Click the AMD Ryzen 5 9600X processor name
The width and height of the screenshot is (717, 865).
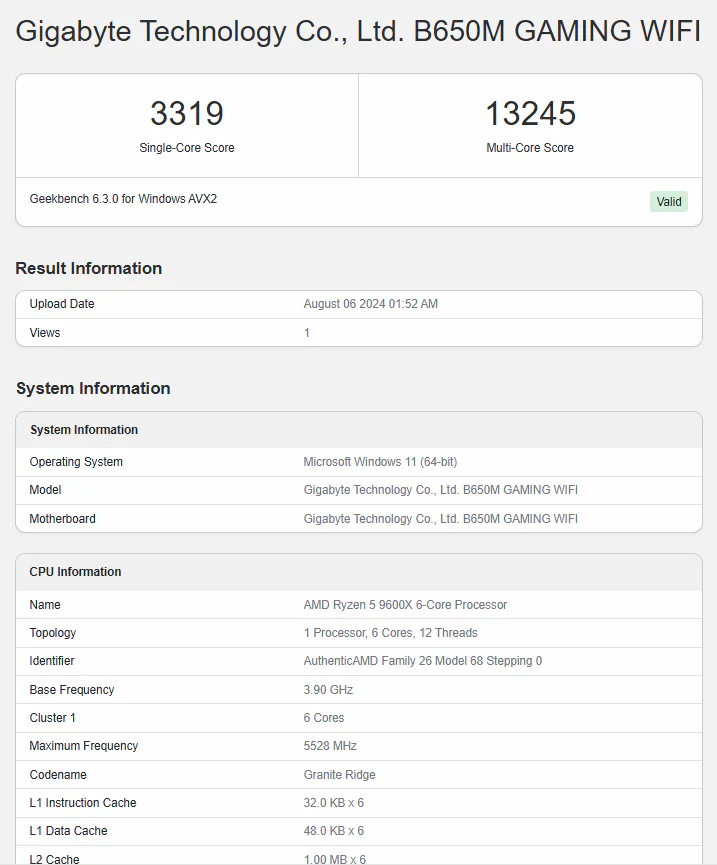pyautogui.click(x=405, y=605)
